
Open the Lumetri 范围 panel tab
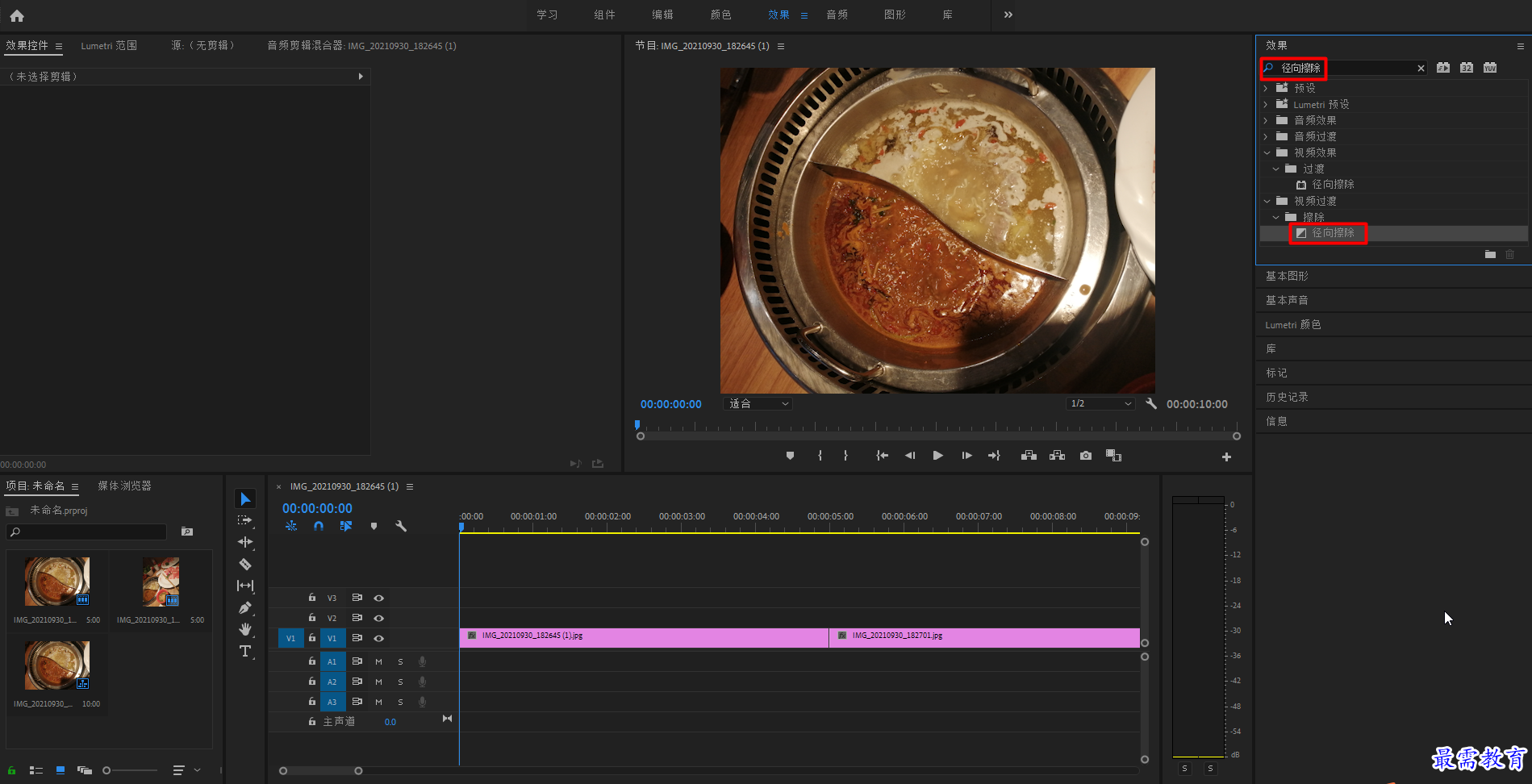[109, 46]
